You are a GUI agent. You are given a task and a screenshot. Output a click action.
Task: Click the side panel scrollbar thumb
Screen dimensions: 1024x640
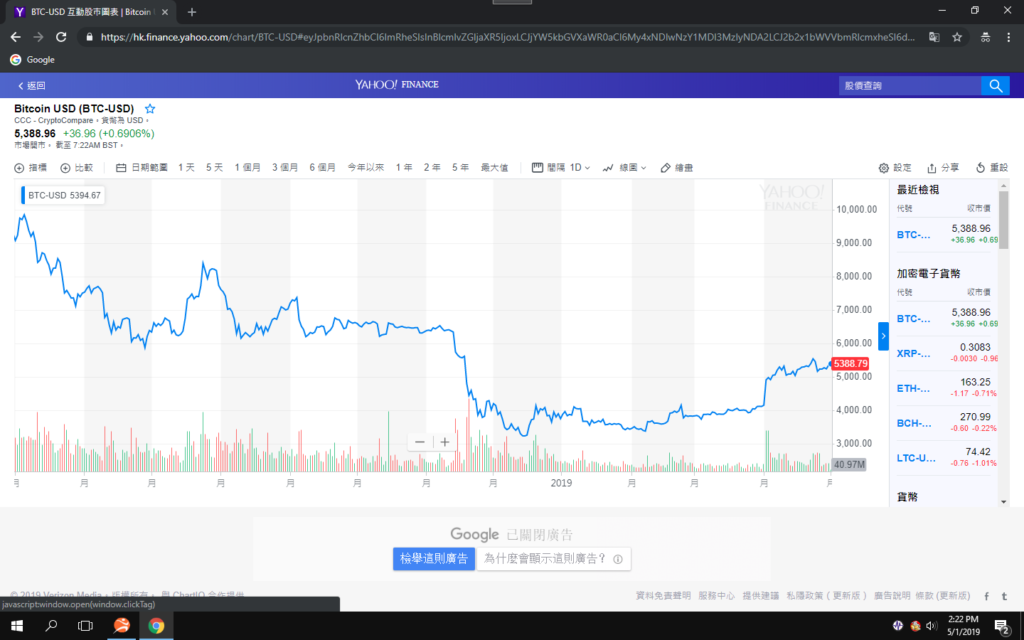(x=1004, y=219)
